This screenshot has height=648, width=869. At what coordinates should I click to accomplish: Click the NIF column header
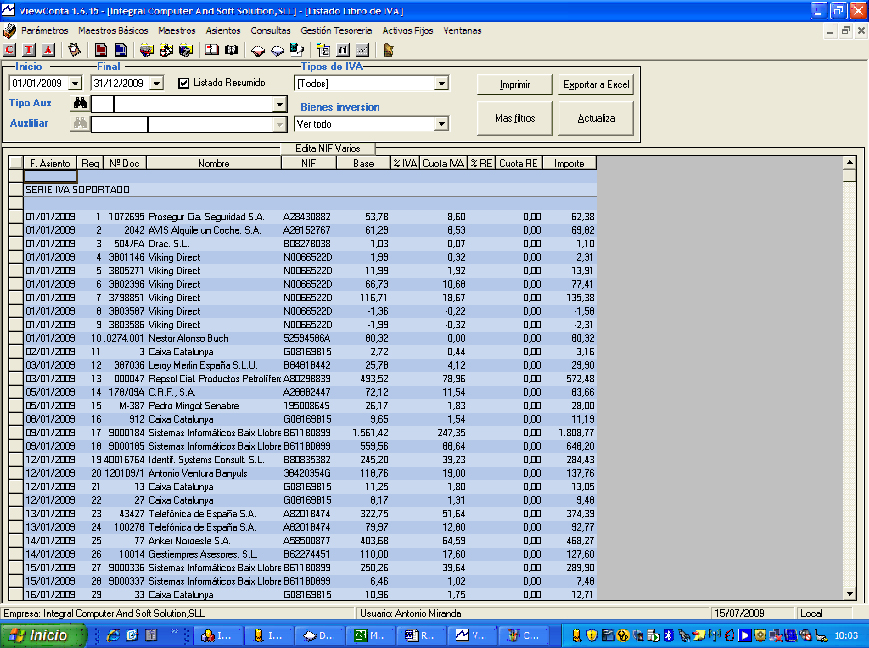point(309,163)
